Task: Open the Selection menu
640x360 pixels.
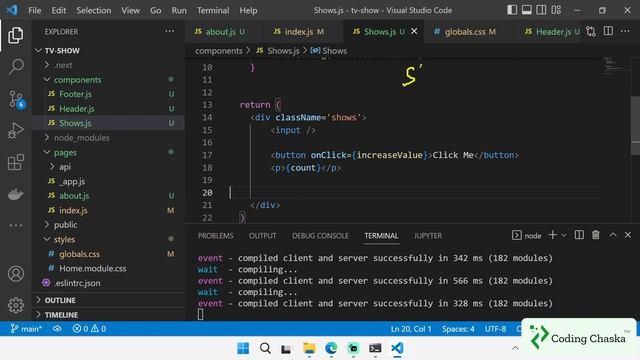Action: click(x=93, y=10)
